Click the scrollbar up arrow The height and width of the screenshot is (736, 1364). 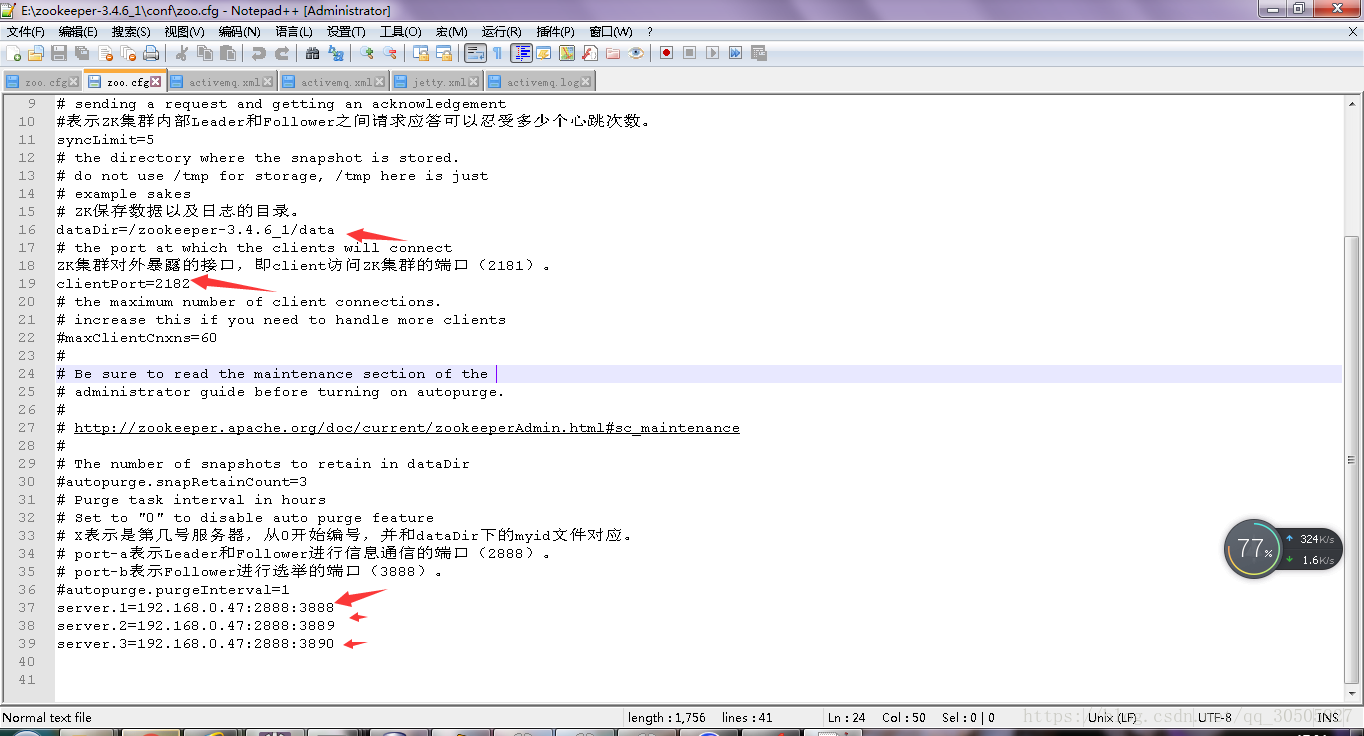(x=1352, y=104)
